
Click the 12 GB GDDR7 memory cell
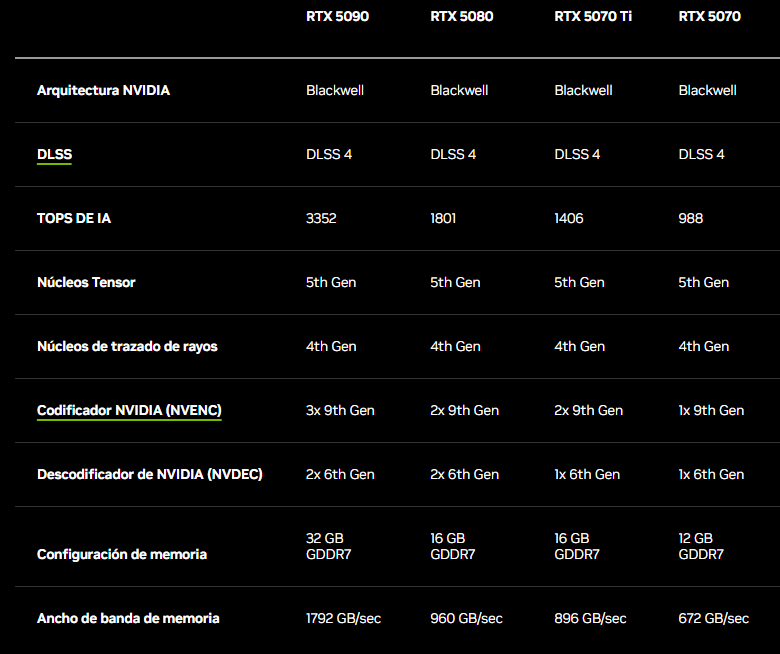pos(700,546)
